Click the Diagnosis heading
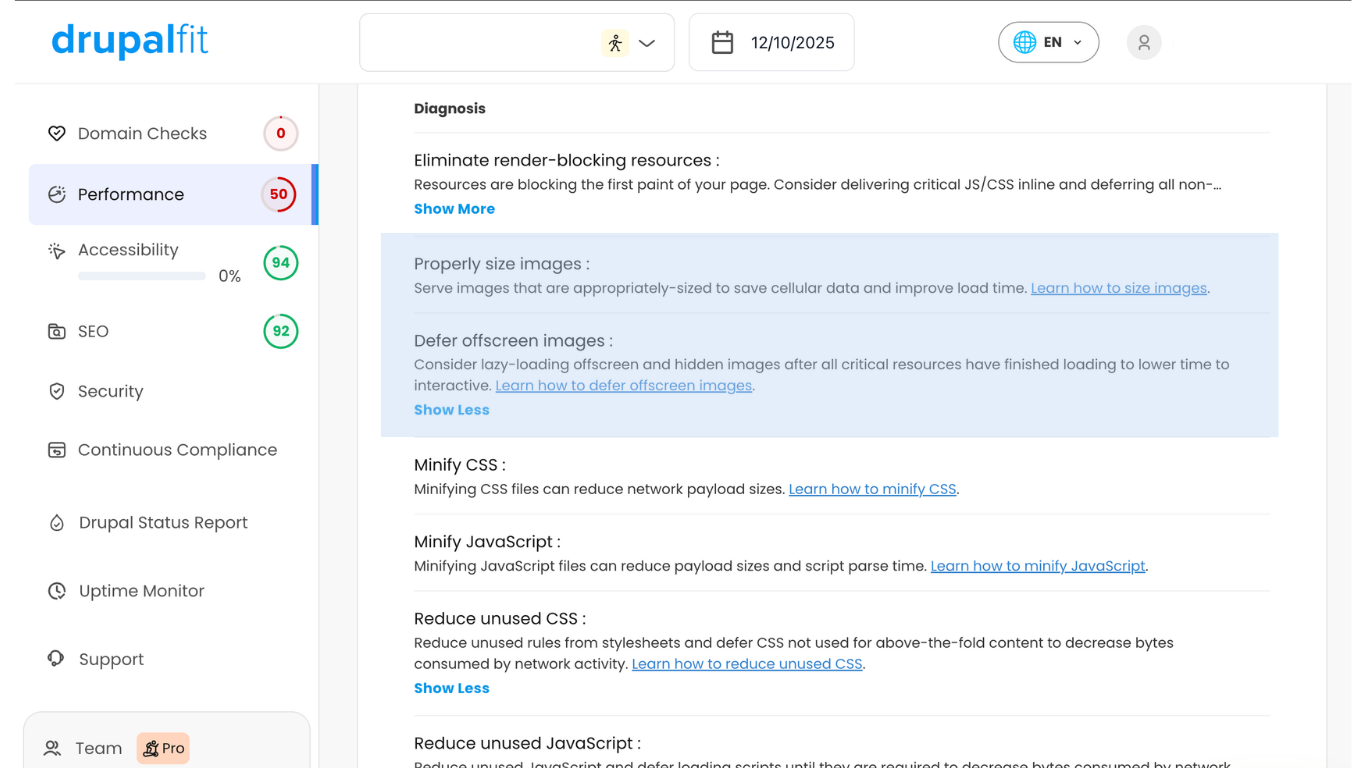 pyautogui.click(x=450, y=108)
